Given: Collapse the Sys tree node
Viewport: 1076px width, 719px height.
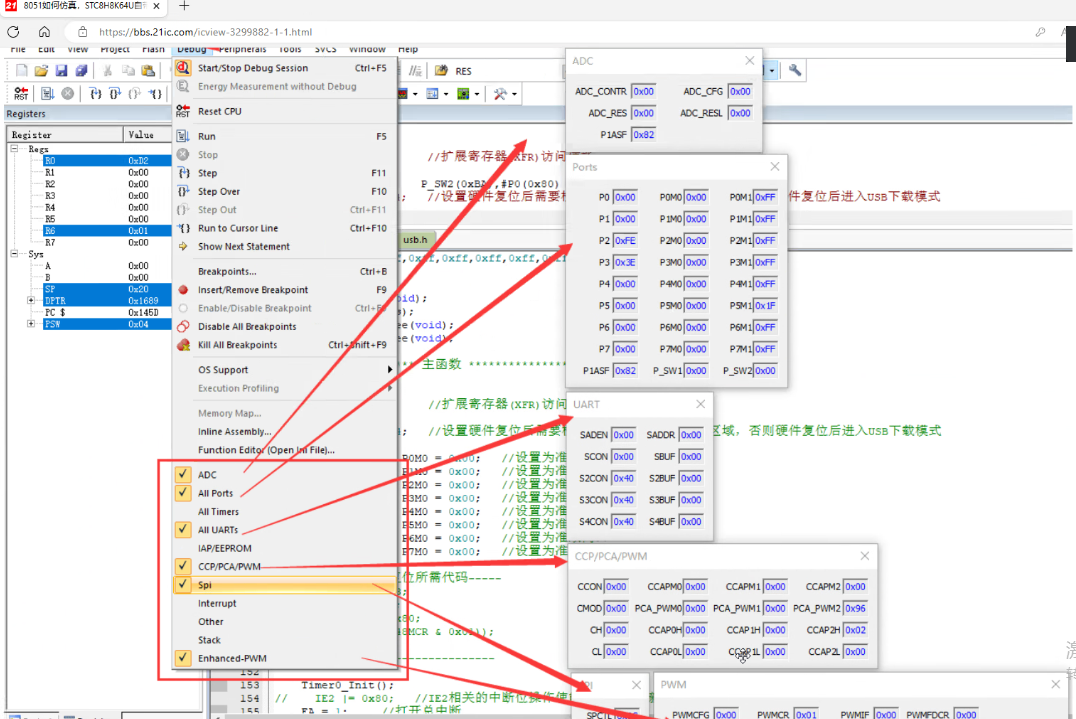Looking at the screenshot, I should point(14,253).
